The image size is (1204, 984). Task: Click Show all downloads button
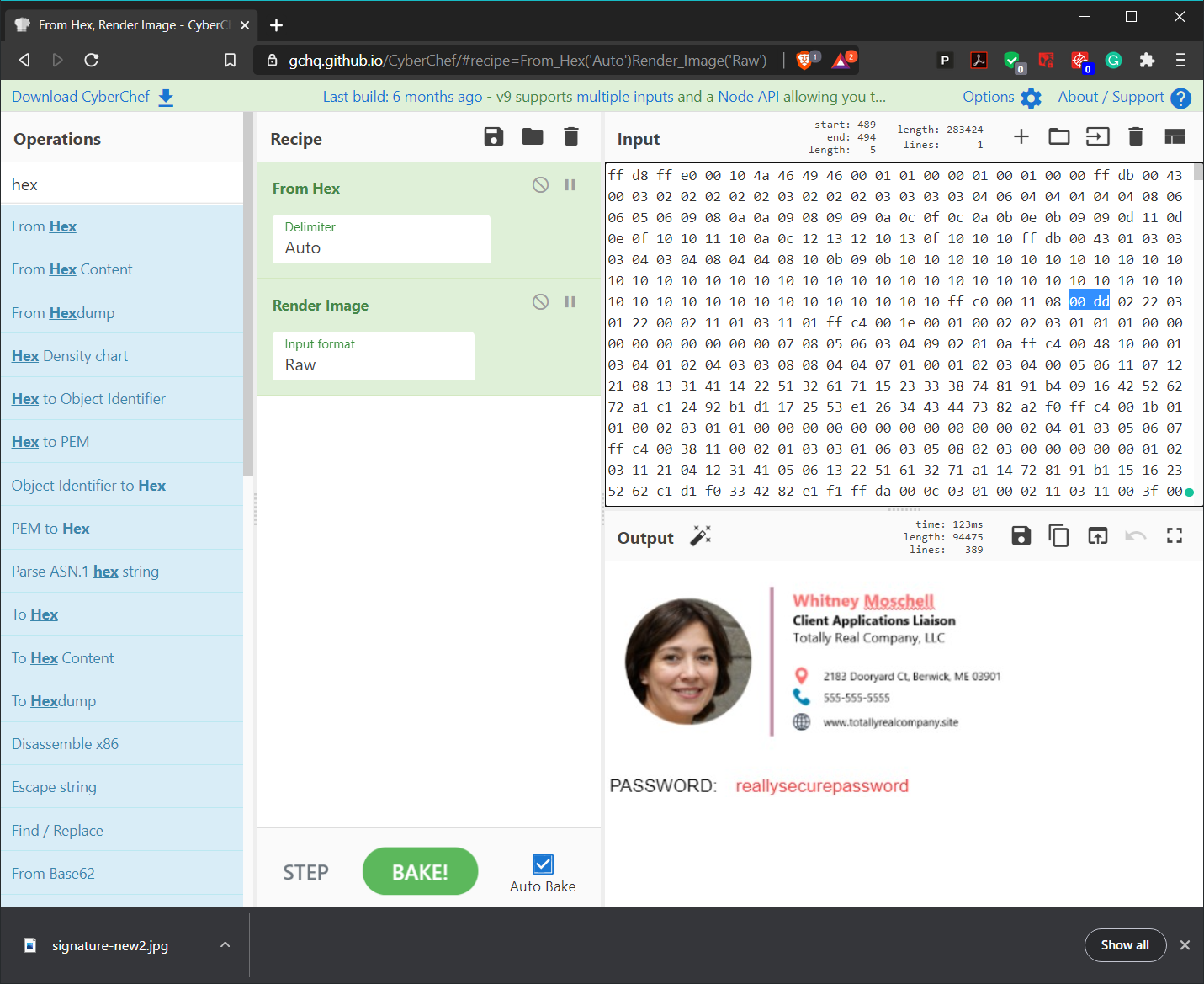[x=1125, y=945]
